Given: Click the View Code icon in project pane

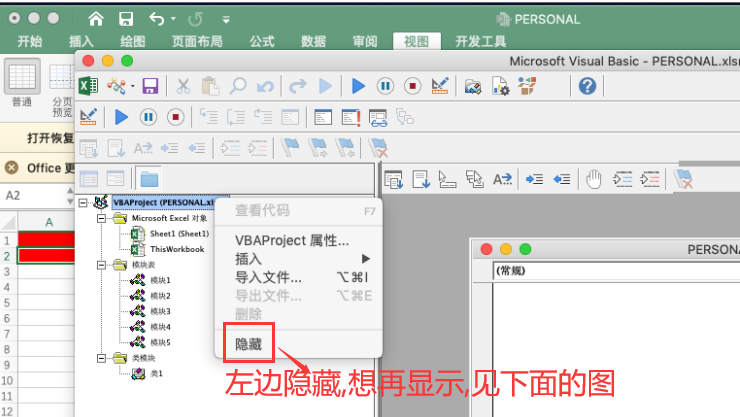Looking at the screenshot, I should [x=89, y=179].
